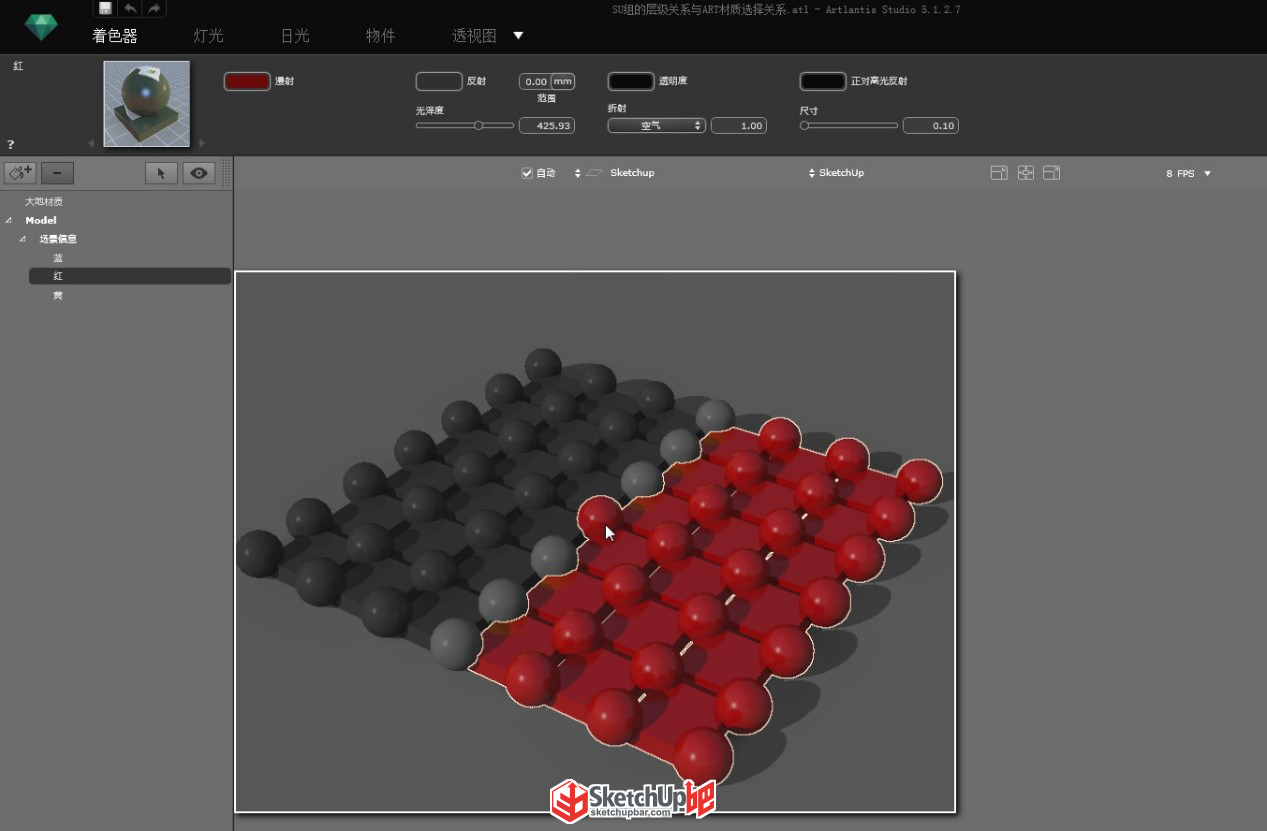Open the 空气 refraction preset dropdown
Image resolution: width=1267 pixels, height=831 pixels.
(657, 126)
